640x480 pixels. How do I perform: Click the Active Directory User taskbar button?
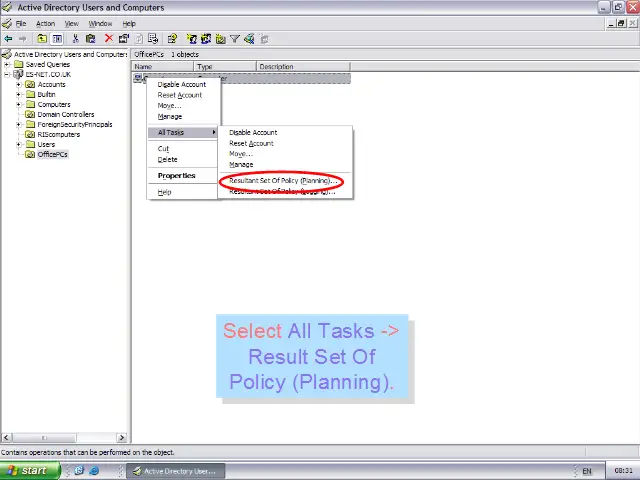pyautogui.click(x=176, y=471)
